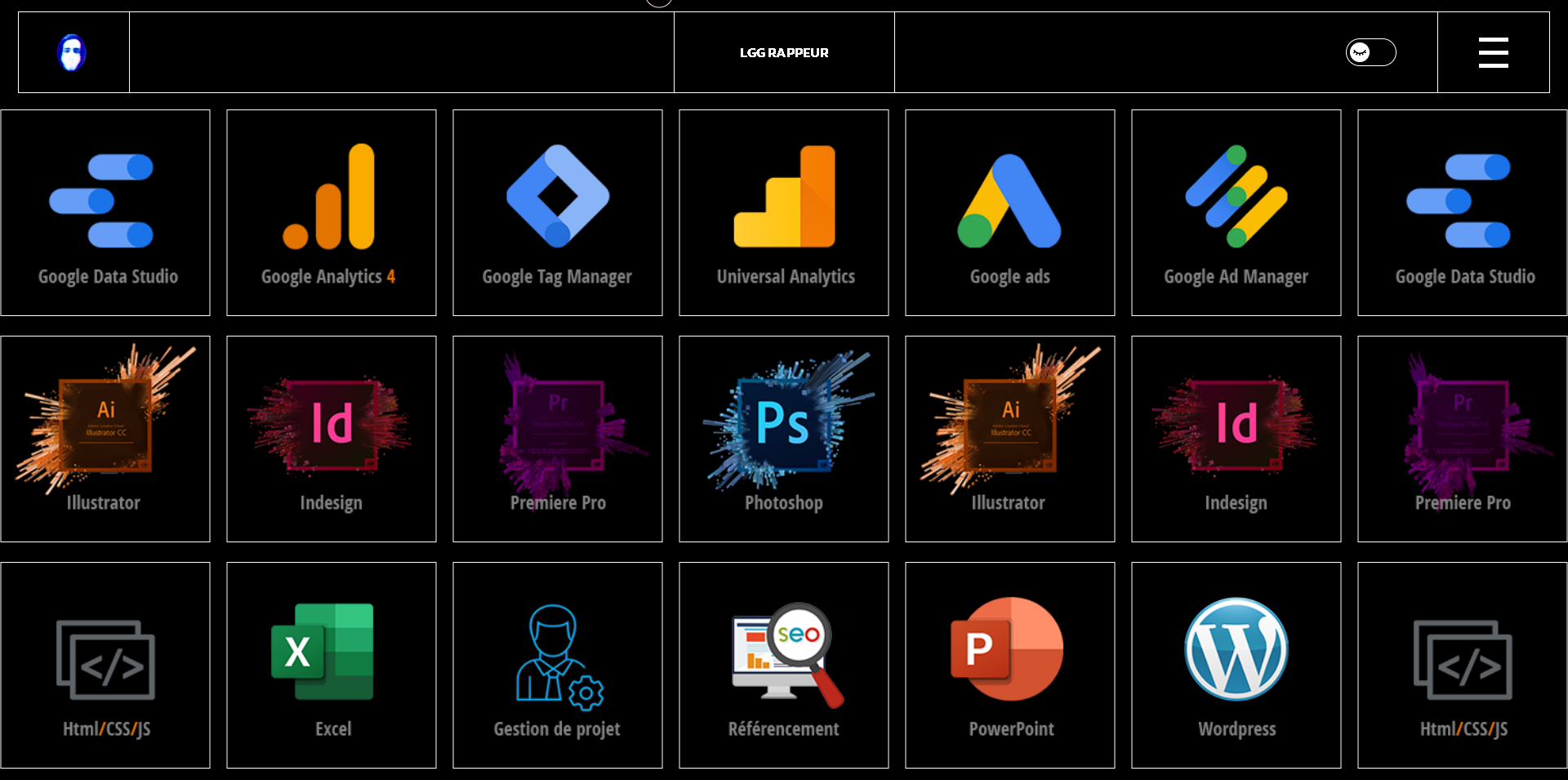The height and width of the screenshot is (780, 1568).
Task: Click the PowerPoint icon
Action: (x=1007, y=649)
